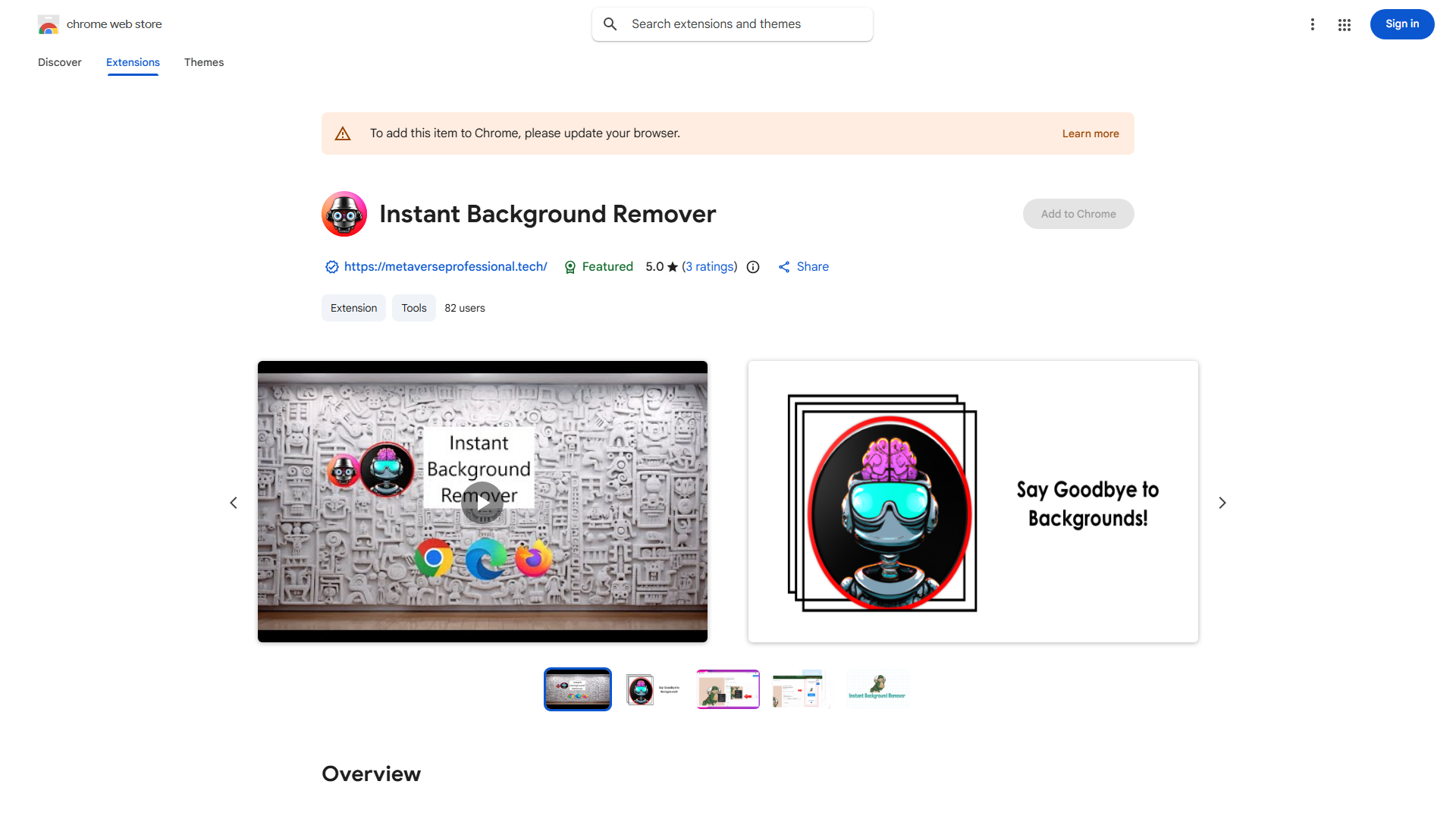Viewport: 1456px width, 819px height.
Task: Open the more options three-dot menu
Action: [x=1313, y=24]
